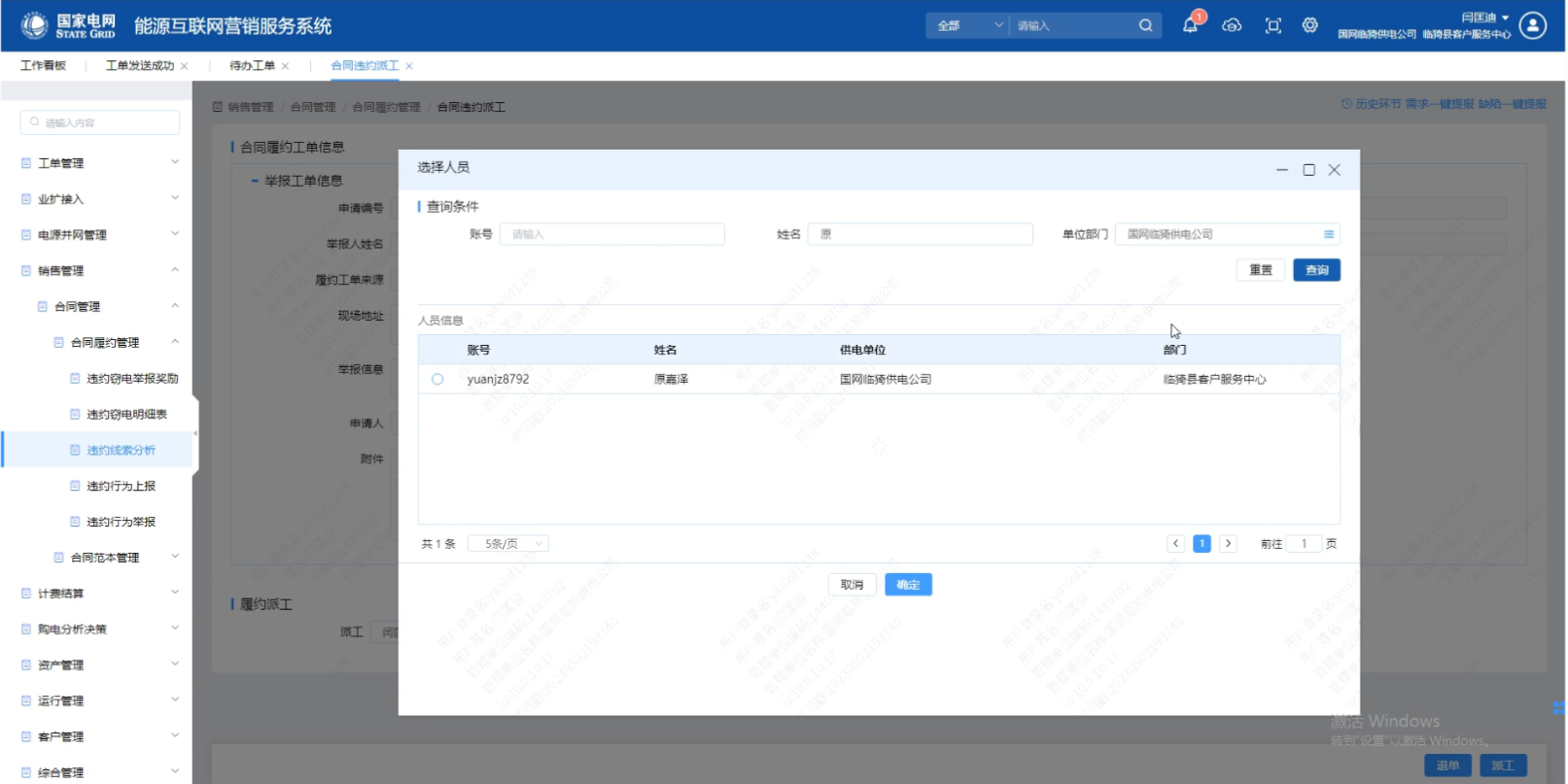Click the cloud download icon in header
The image size is (1568, 784).
(x=1232, y=25)
